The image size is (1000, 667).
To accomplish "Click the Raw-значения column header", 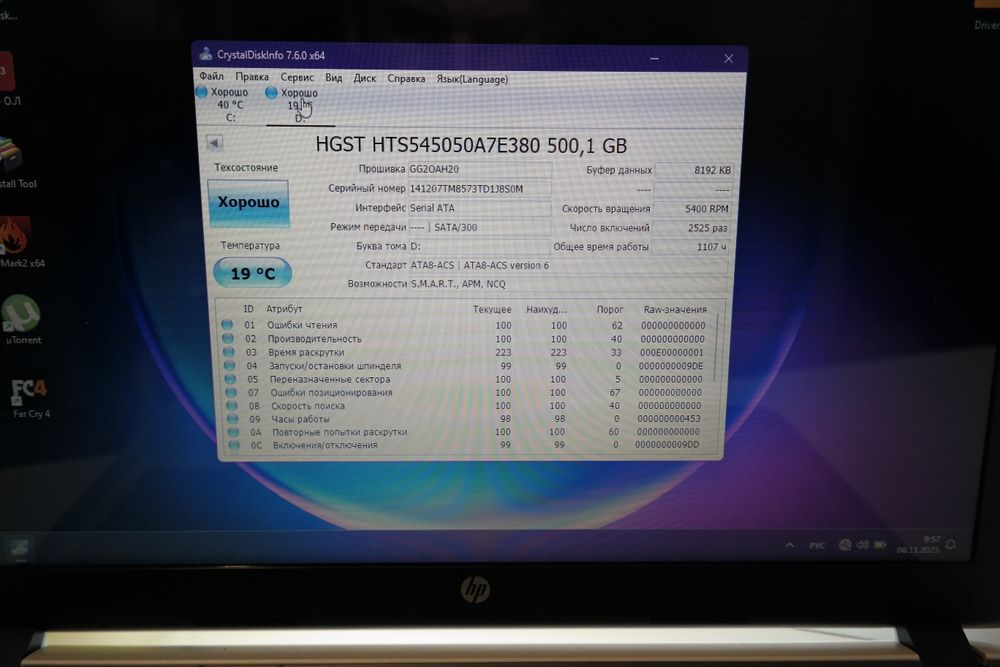I will [x=675, y=309].
